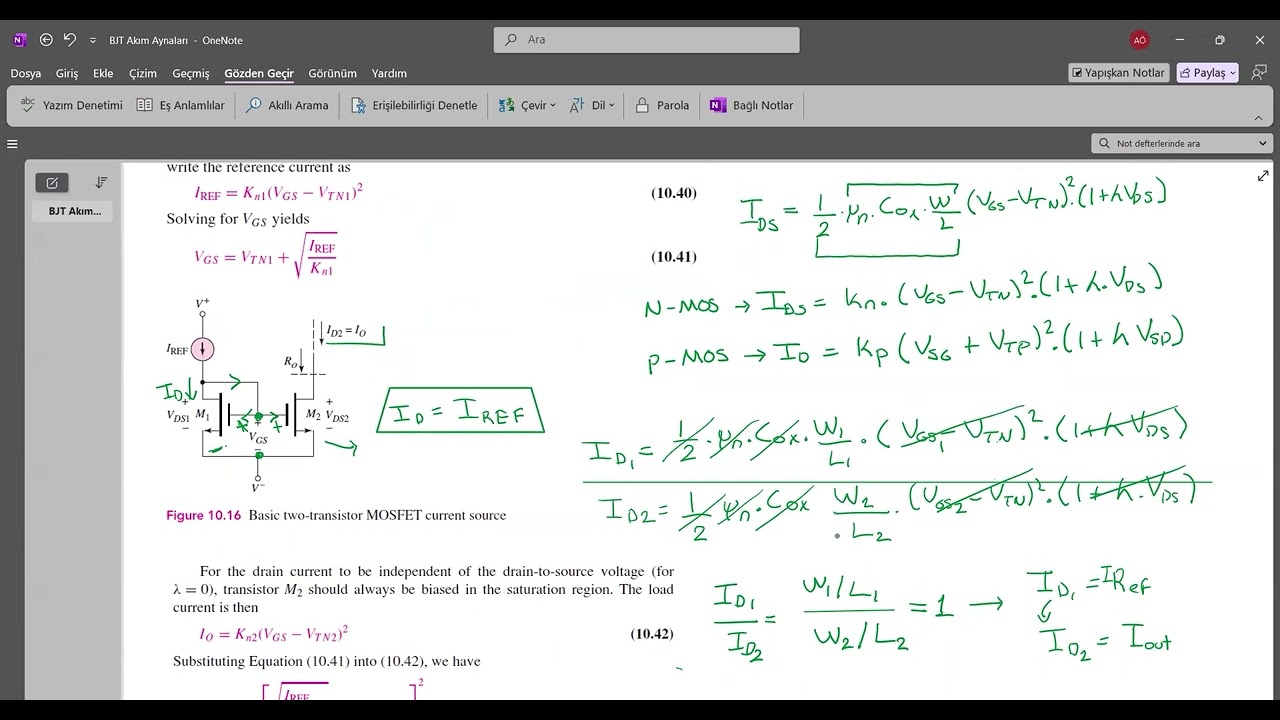Click the notebook search magnifier icon

point(1104,144)
